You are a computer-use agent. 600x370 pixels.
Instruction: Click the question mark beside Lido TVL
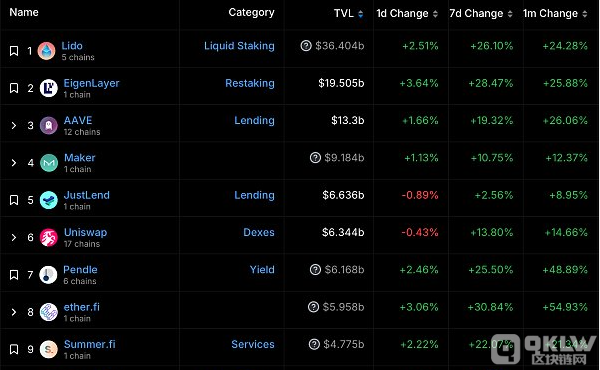tap(306, 46)
